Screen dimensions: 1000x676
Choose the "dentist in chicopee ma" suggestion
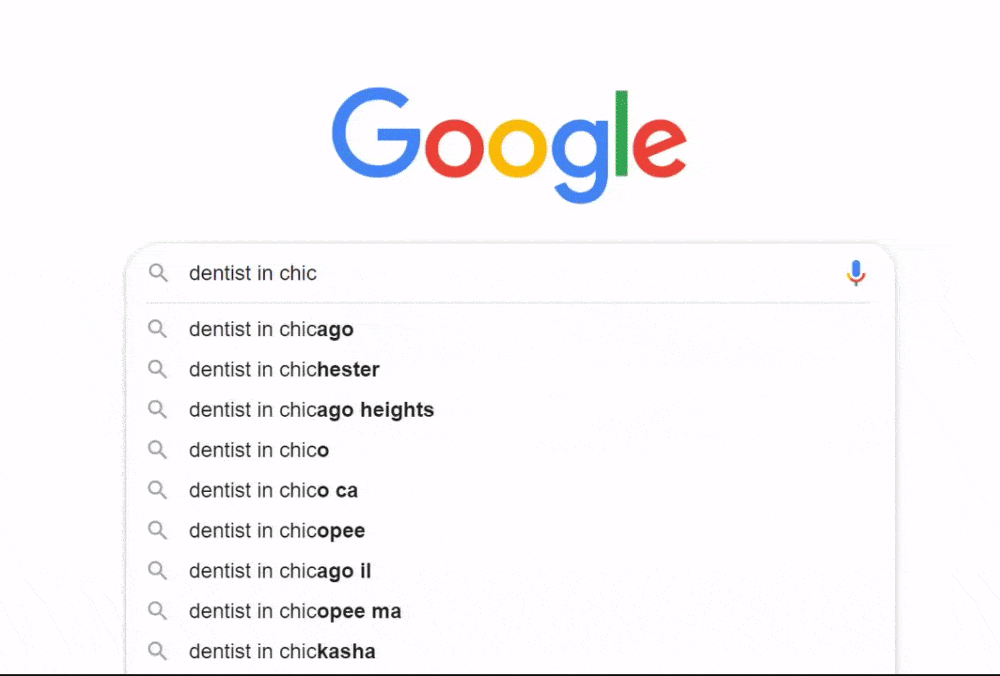[x=295, y=611]
